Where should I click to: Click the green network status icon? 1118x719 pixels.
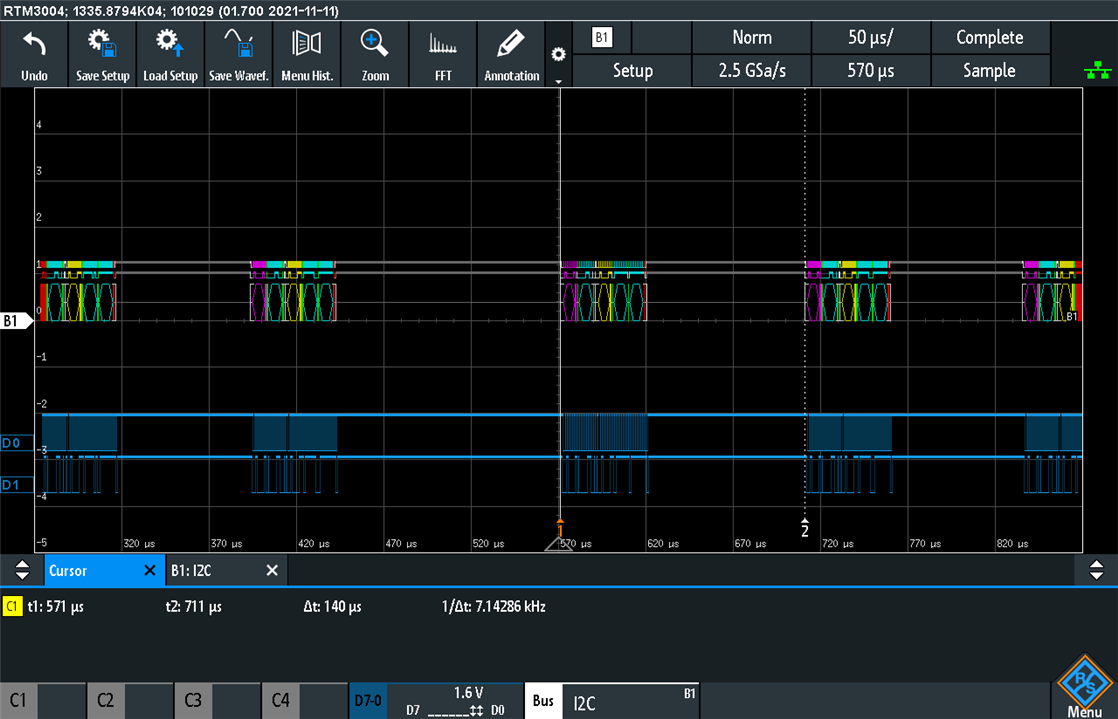click(1097, 71)
